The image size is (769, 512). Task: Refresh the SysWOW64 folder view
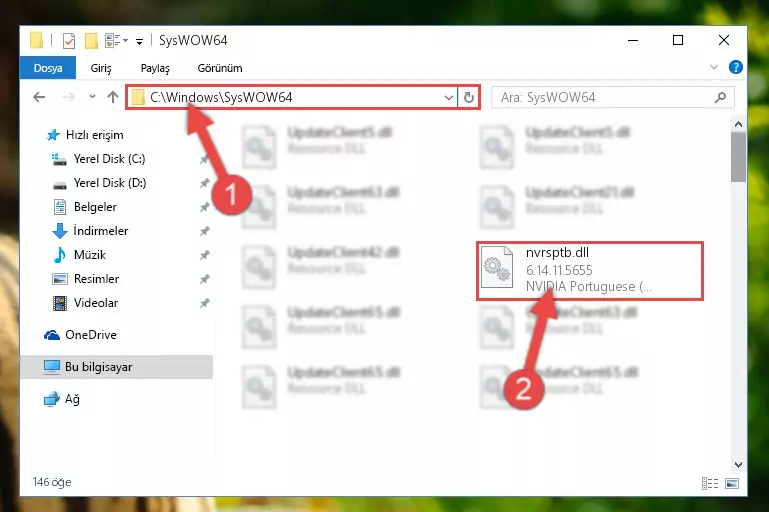(x=469, y=97)
